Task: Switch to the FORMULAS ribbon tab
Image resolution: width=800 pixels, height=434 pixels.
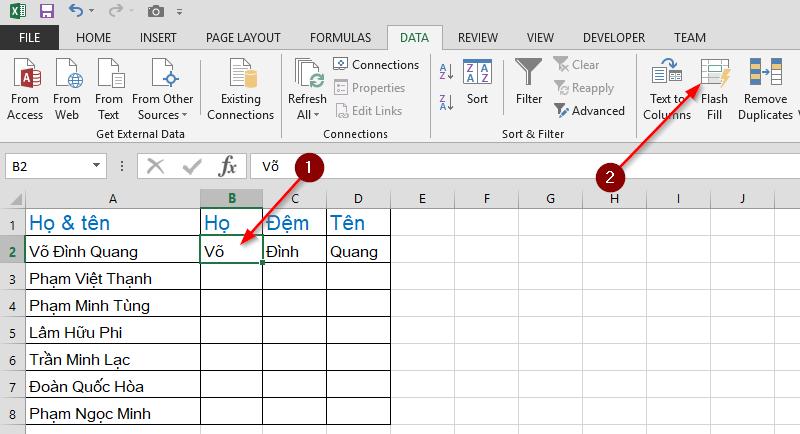Action: (340, 38)
